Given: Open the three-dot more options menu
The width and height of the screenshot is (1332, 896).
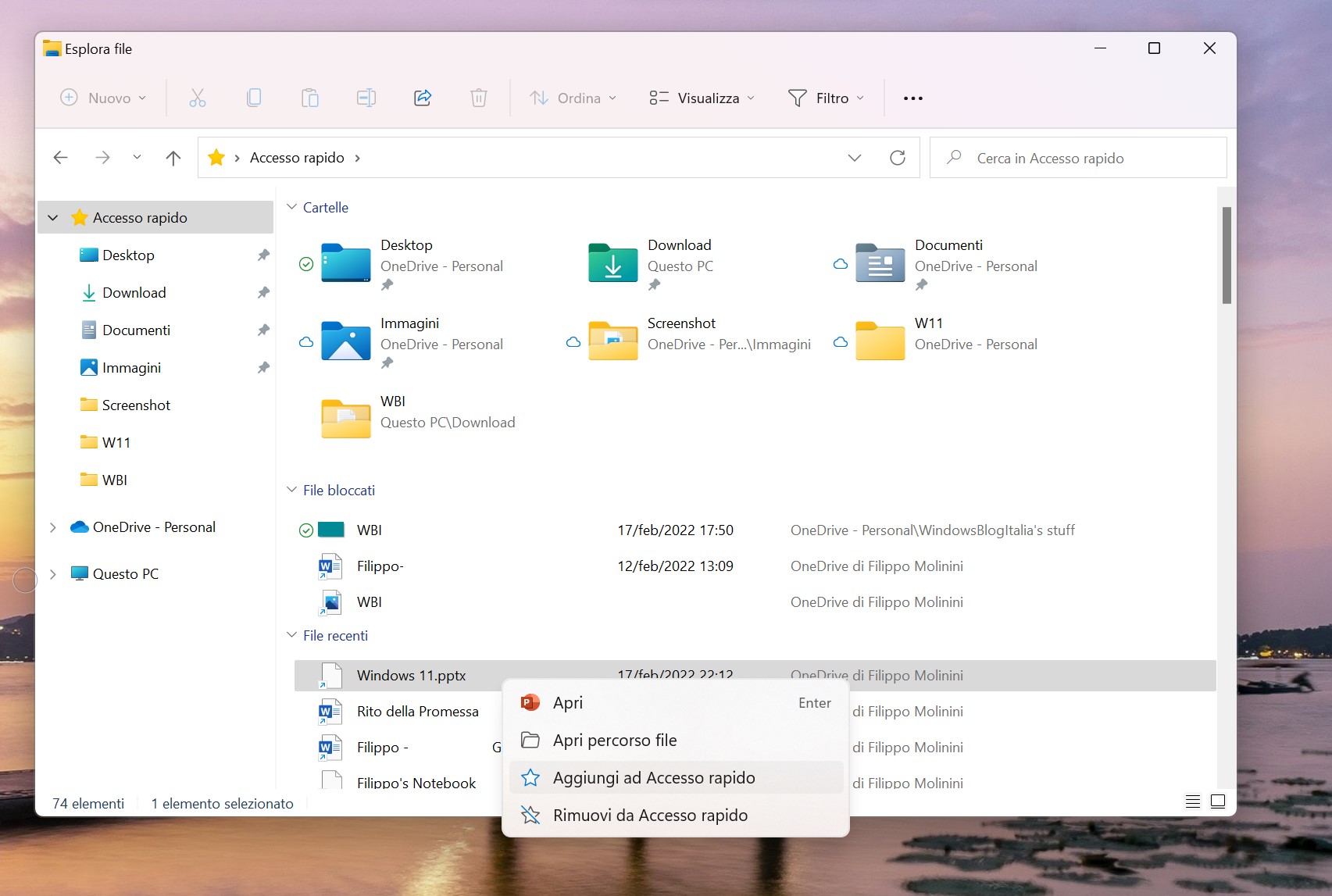Looking at the screenshot, I should [x=912, y=98].
